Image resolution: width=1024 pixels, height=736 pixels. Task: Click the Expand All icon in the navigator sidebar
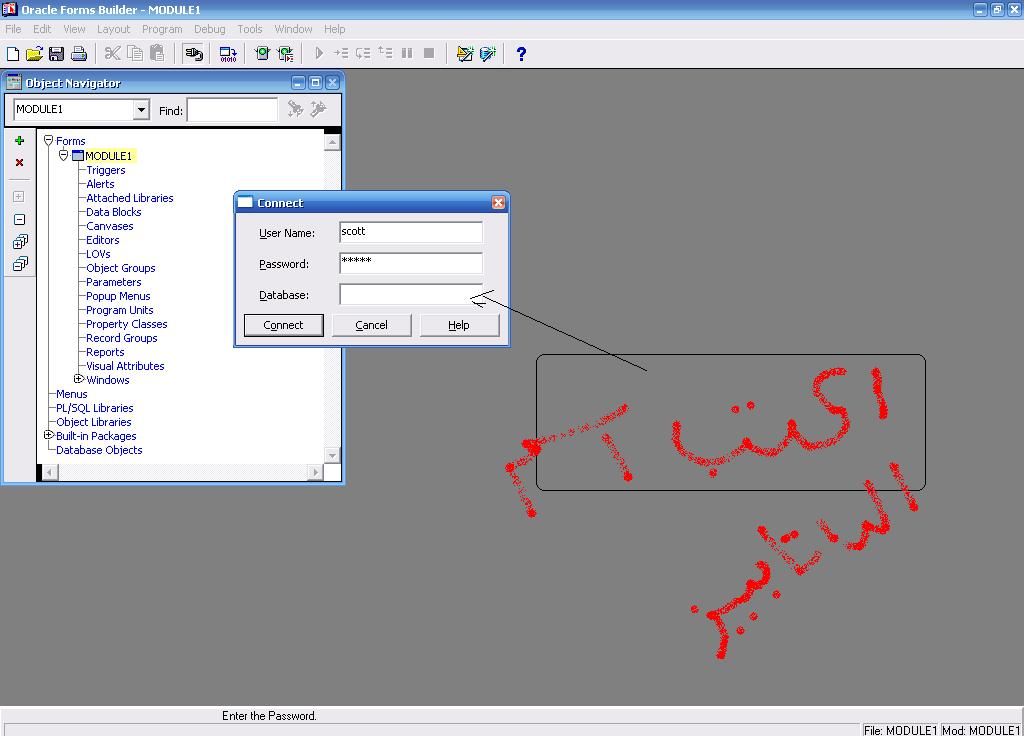tap(19, 242)
